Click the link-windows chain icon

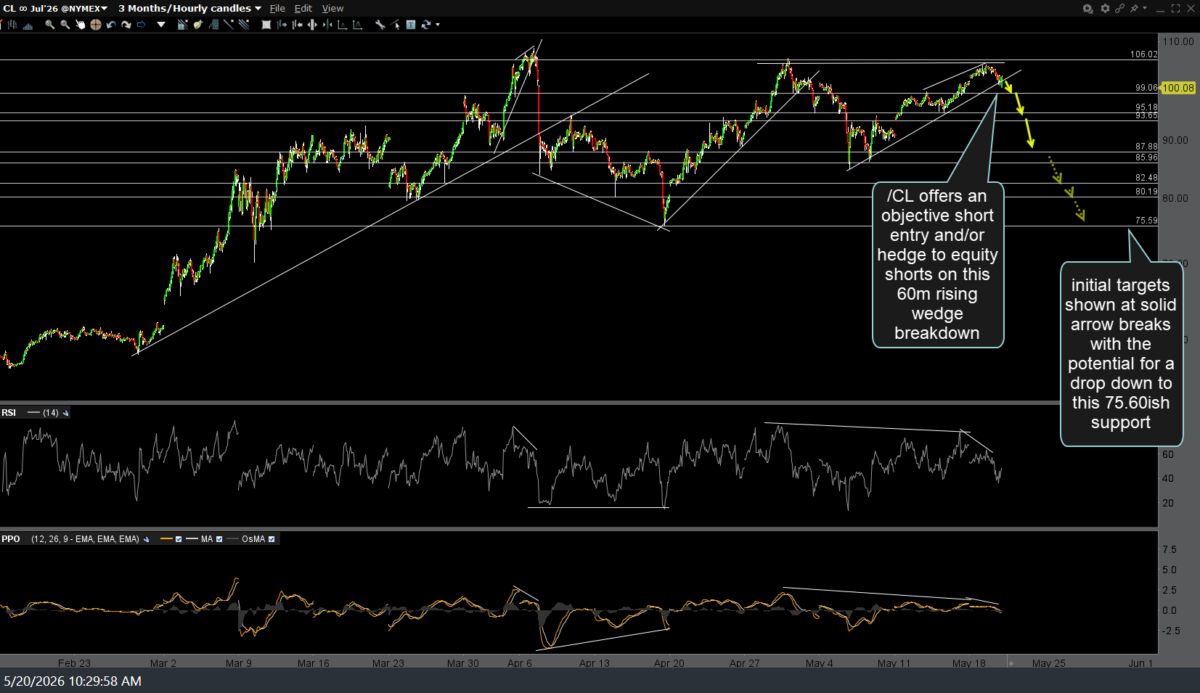pos(1120,8)
